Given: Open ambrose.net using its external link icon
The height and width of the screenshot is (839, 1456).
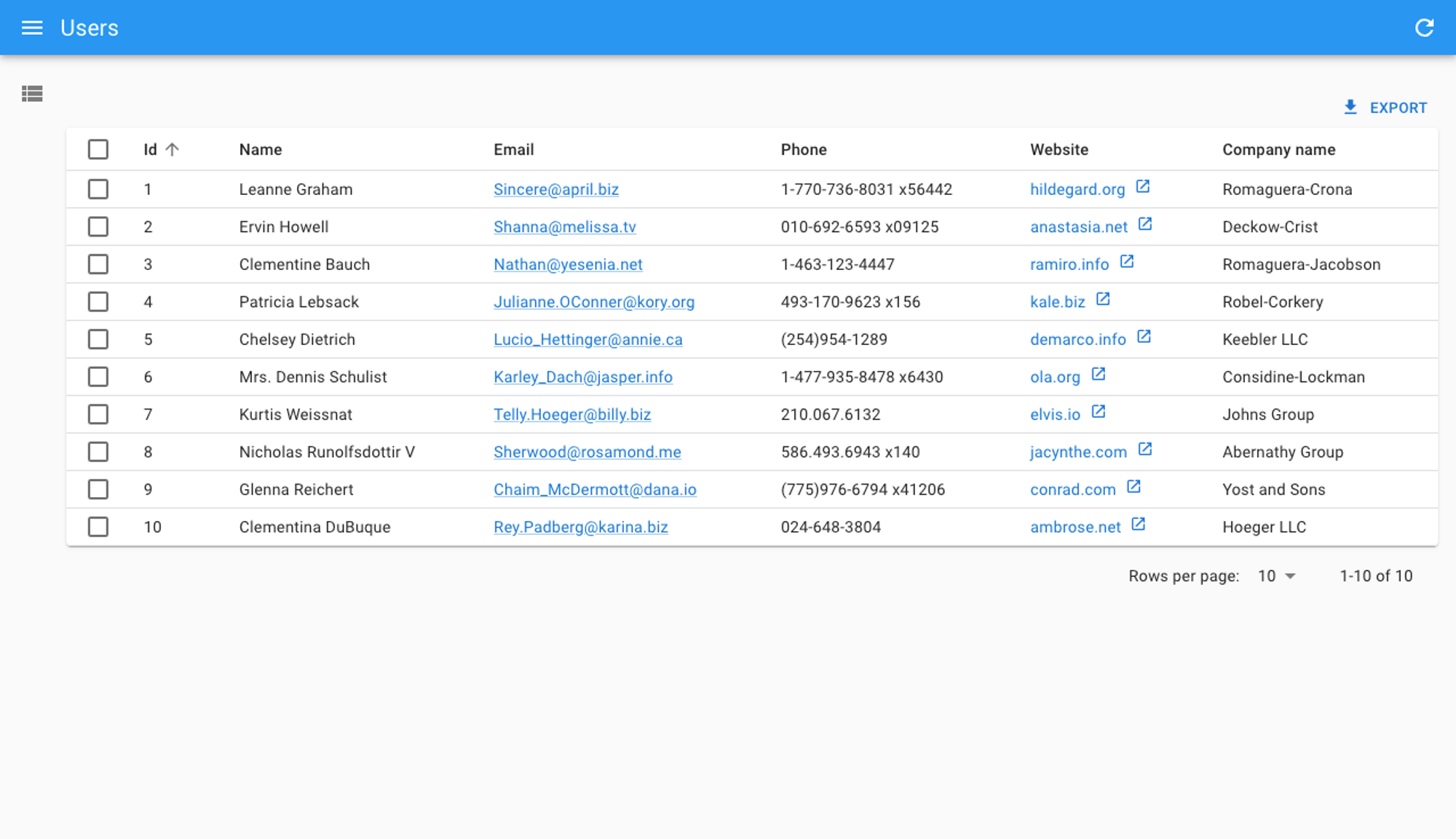Looking at the screenshot, I should tap(1137, 522).
